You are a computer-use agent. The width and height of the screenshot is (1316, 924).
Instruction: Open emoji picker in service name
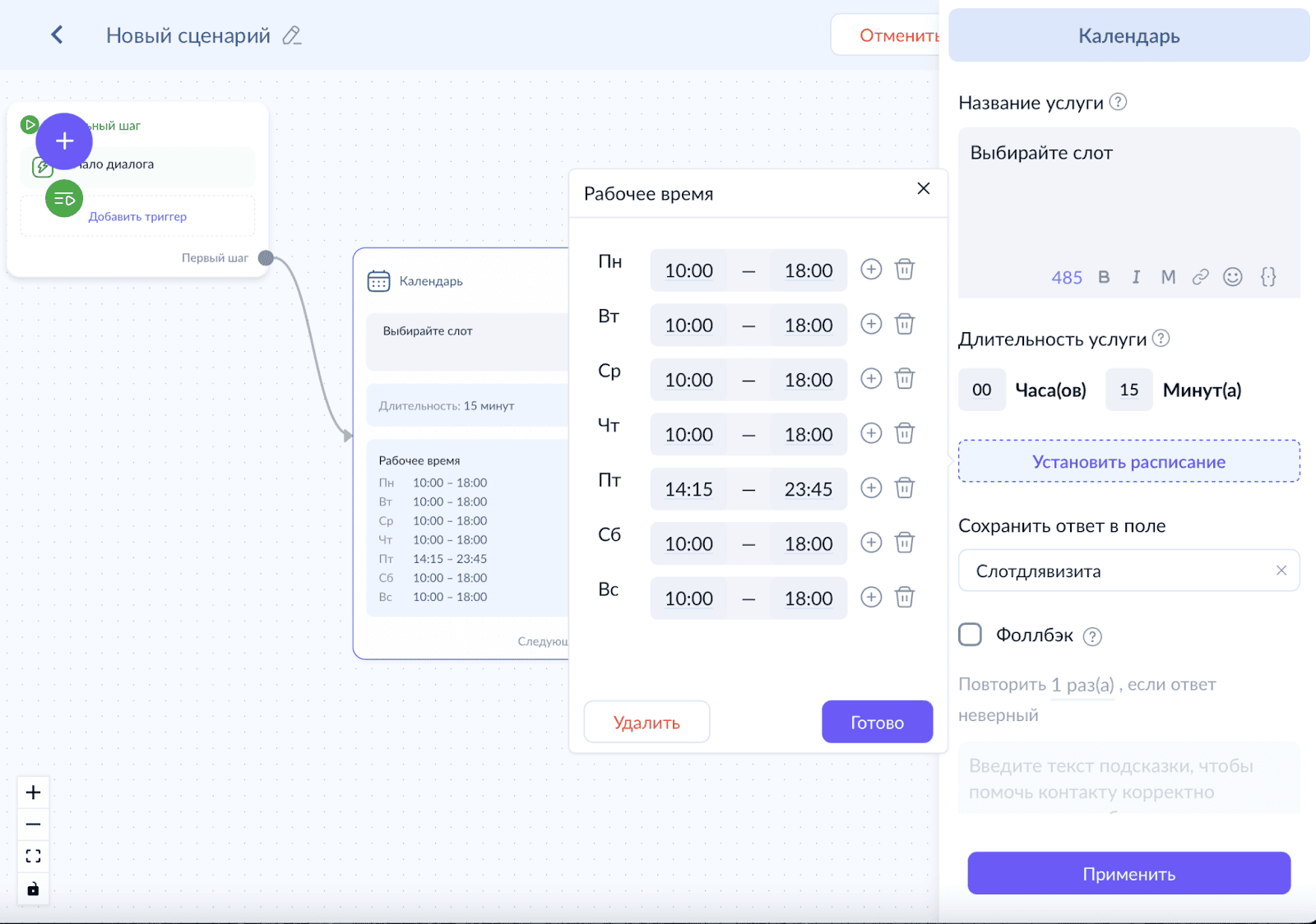pyautogui.click(x=1233, y=277)
